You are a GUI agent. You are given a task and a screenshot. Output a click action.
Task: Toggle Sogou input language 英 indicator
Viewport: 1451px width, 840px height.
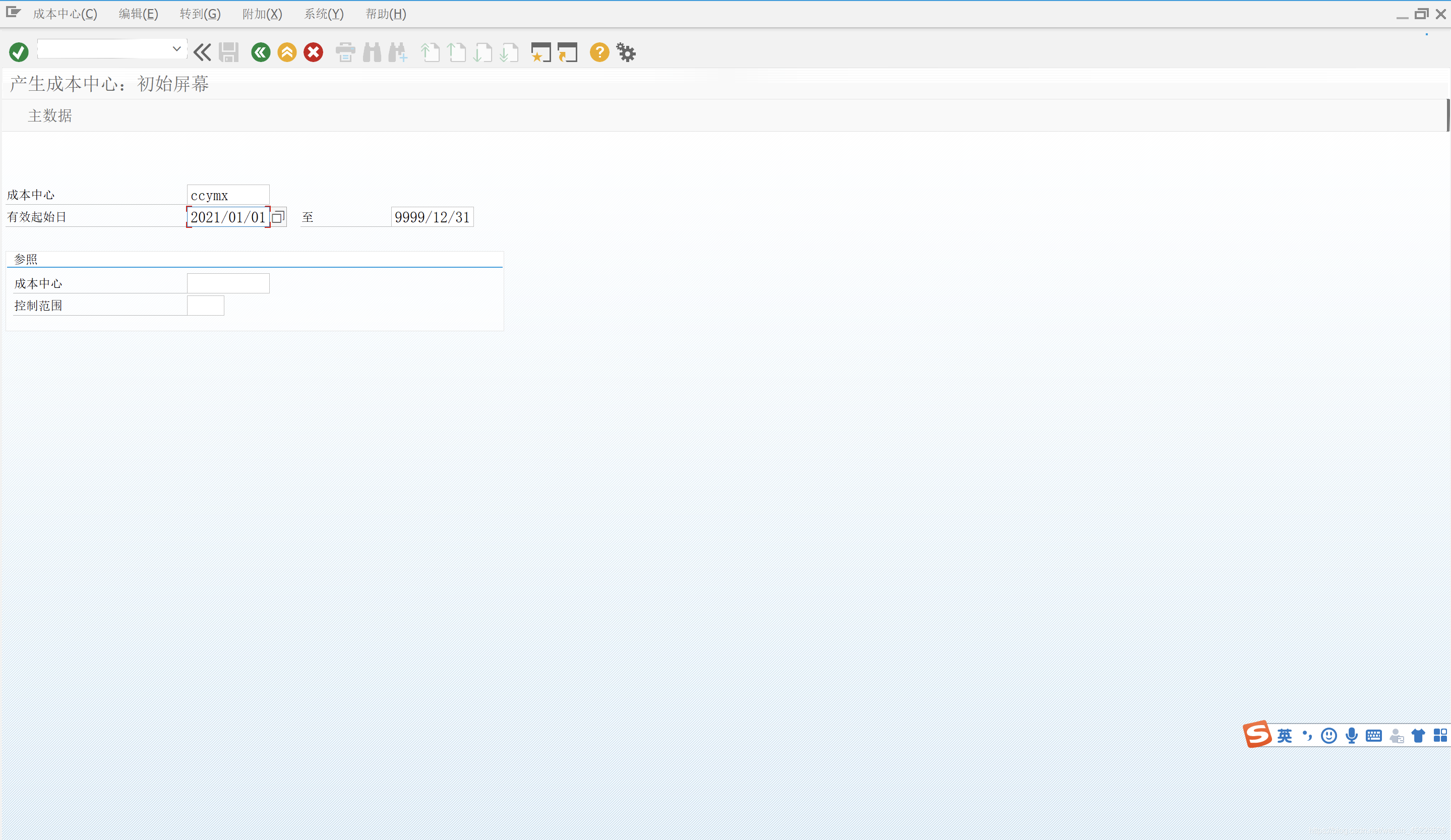[x=1284, y=735]
